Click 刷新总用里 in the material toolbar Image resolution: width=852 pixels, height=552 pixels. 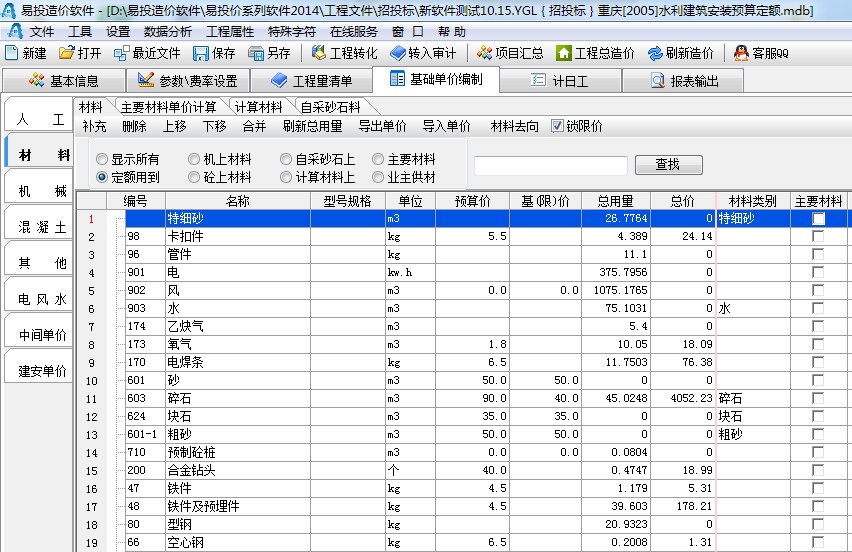point(312,126)
